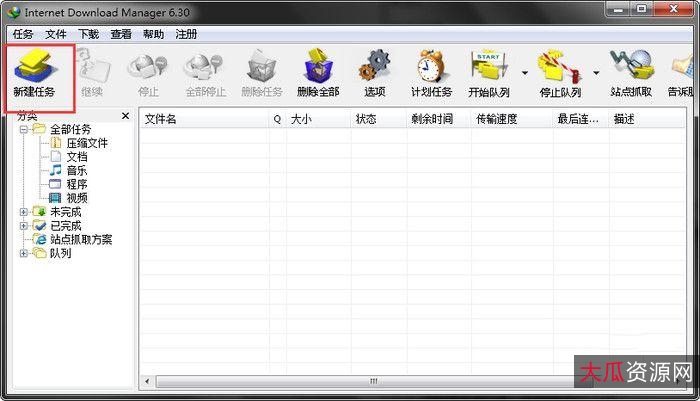
Task: Open the 下载 menu
Action: 88,34
